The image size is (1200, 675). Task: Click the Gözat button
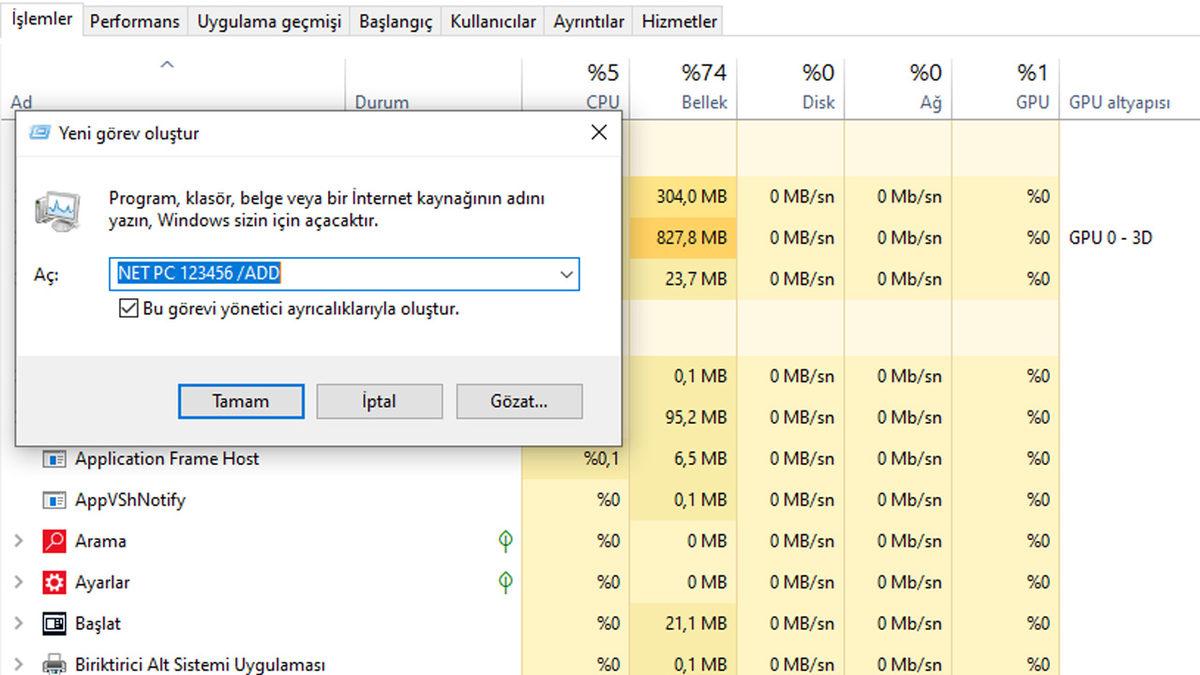coord(519,401)
